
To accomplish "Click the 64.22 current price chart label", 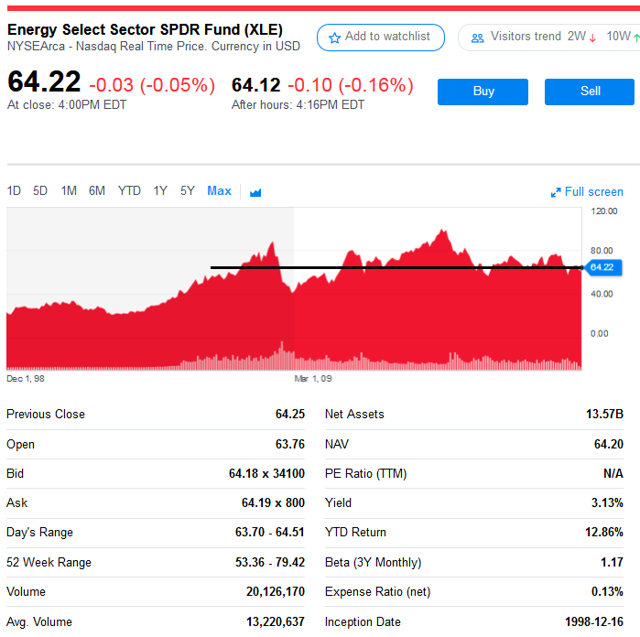I will pos(603,268).
